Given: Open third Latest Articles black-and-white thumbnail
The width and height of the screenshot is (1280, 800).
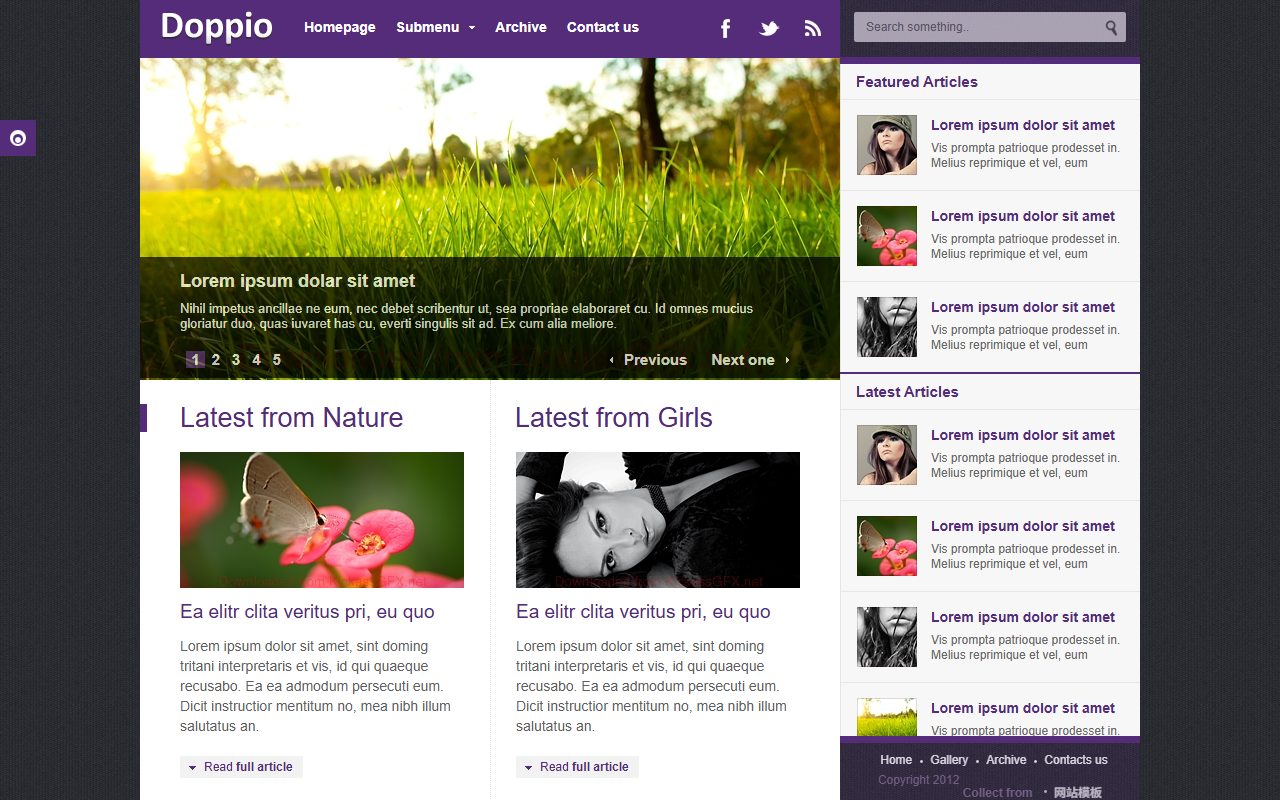Looking at the screenshot, I should (x=887, y=637).
